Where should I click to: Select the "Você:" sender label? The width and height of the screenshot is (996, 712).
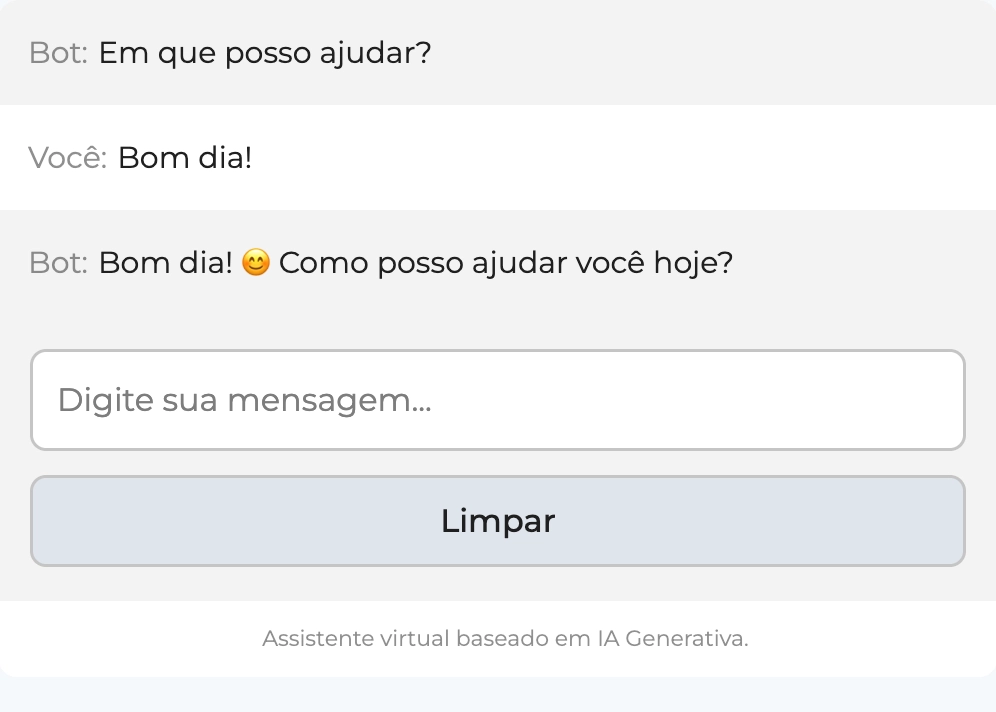pos(68,158)
